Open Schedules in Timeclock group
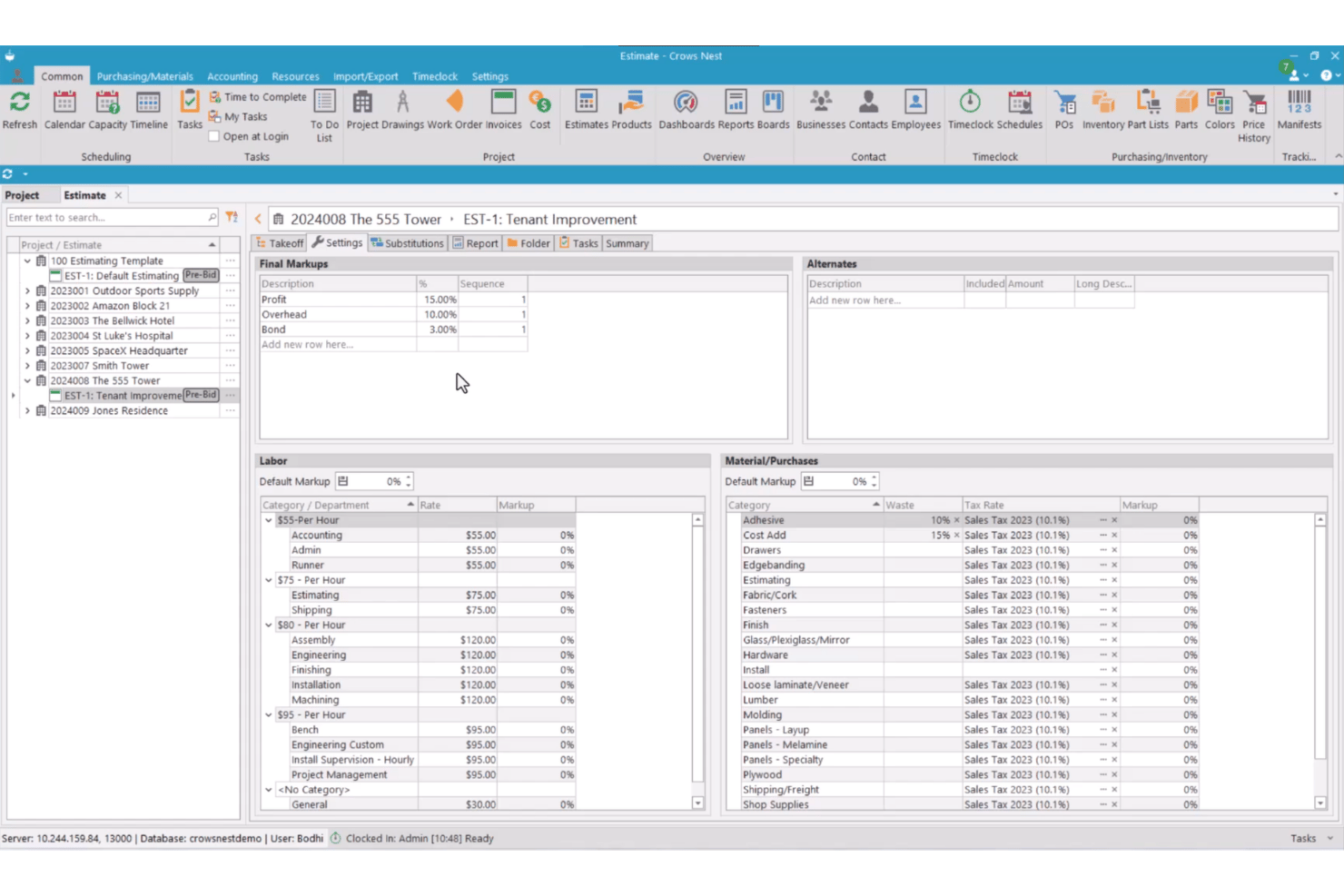Image resolution: width=1344 pixels, height=896 pixels. tap(1019, 110)
